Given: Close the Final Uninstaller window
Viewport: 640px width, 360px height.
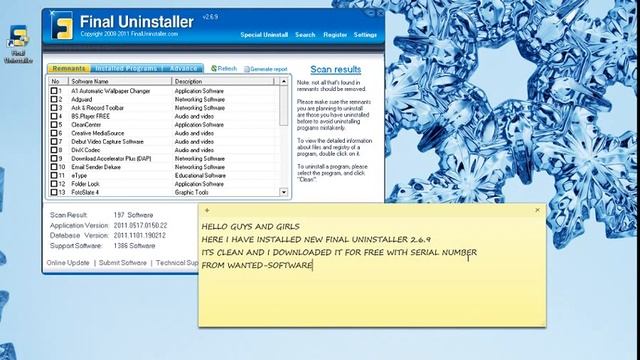Looking at the screenshot, I should [x=380, y=13].
